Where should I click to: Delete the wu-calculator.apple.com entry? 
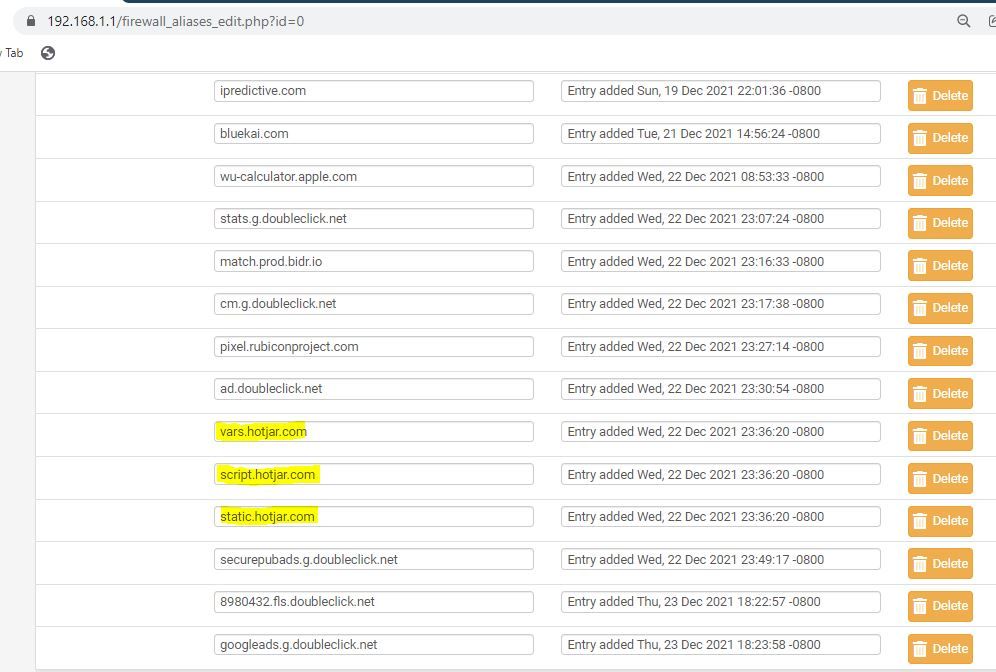point(940,181)
